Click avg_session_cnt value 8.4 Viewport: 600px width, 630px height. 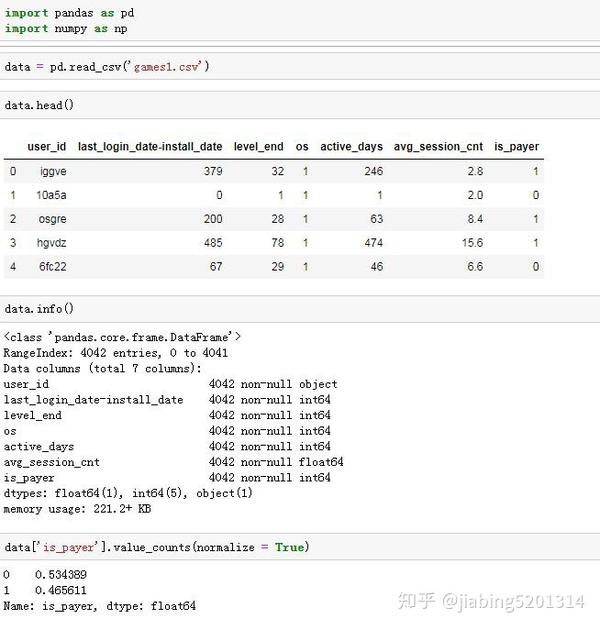(x=475, y=219)
